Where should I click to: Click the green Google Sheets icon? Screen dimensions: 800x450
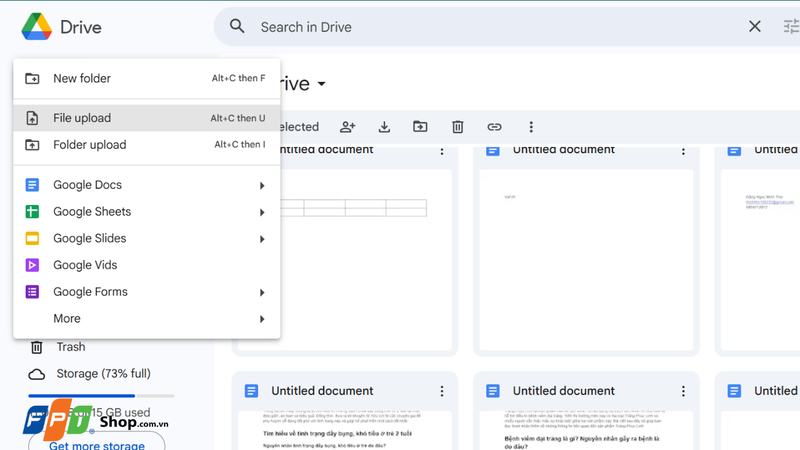pyautogui.click(x=32, y=211)
